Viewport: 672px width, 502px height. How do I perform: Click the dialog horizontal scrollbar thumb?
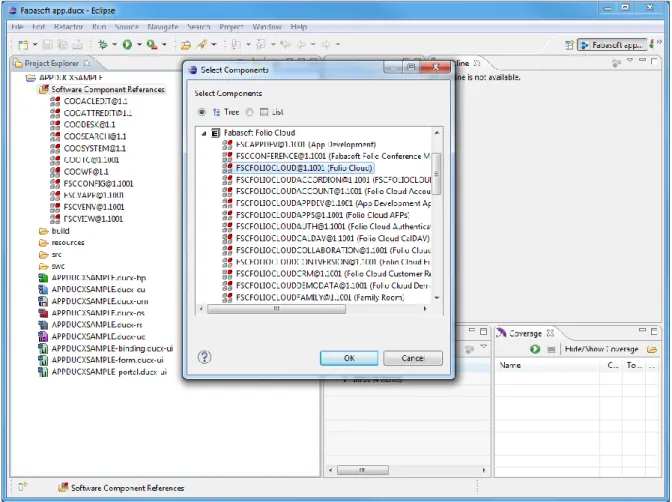tap(276, 309)
